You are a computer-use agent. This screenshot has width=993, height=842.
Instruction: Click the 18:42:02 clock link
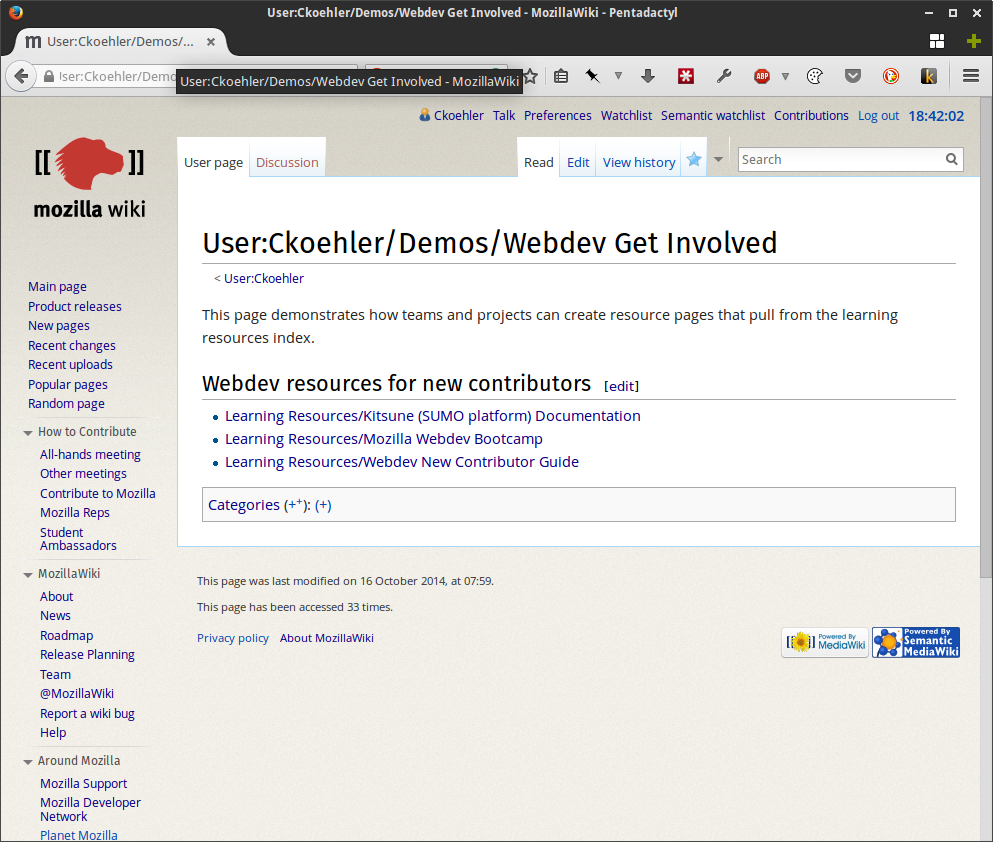pyautogui.click(x=936, y=116)
